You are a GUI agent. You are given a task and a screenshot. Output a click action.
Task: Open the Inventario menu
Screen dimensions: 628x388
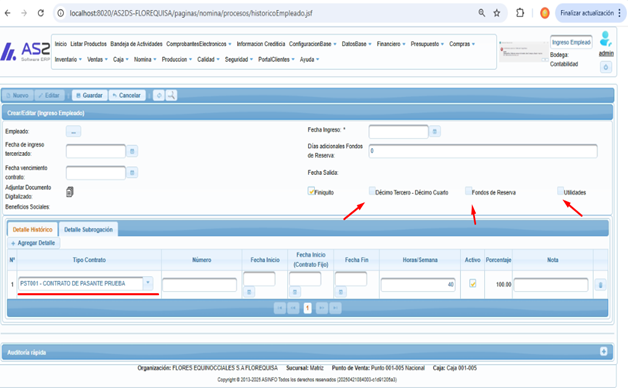tap(68, 59)
